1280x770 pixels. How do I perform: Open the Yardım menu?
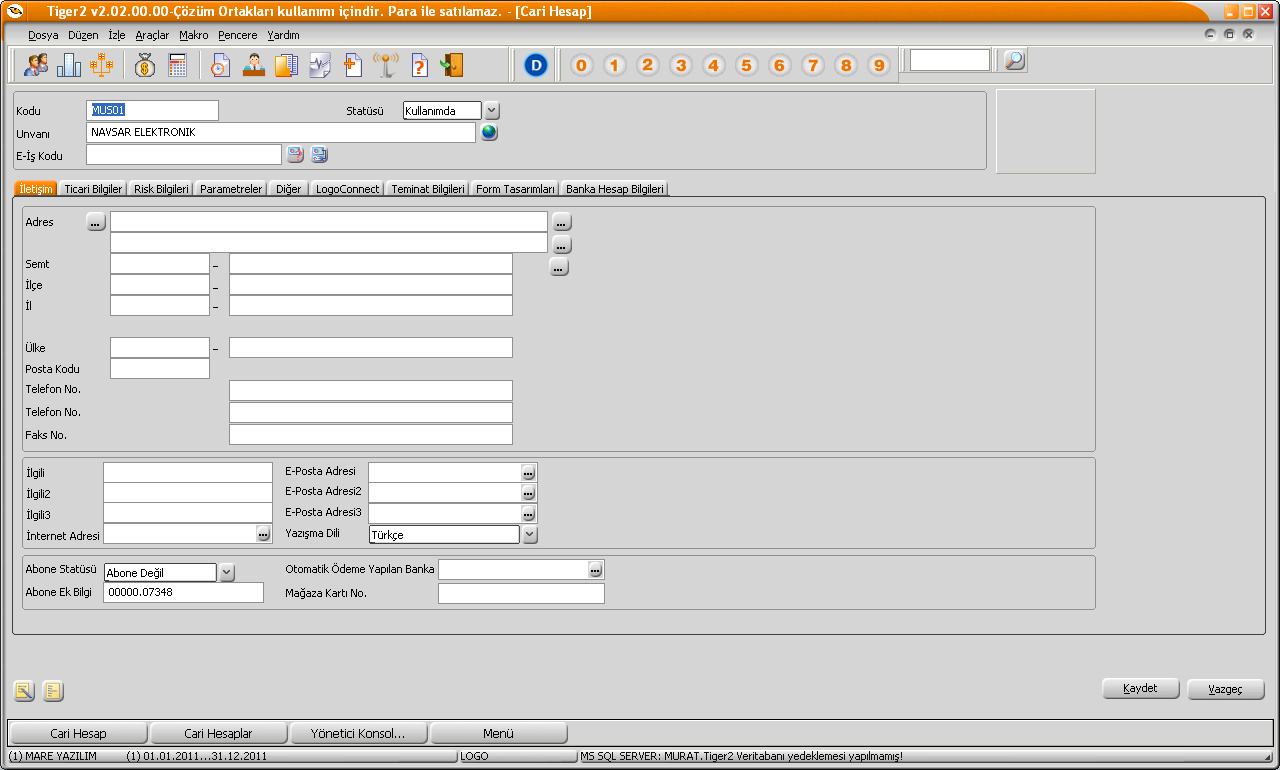click(x=284, y=35)
